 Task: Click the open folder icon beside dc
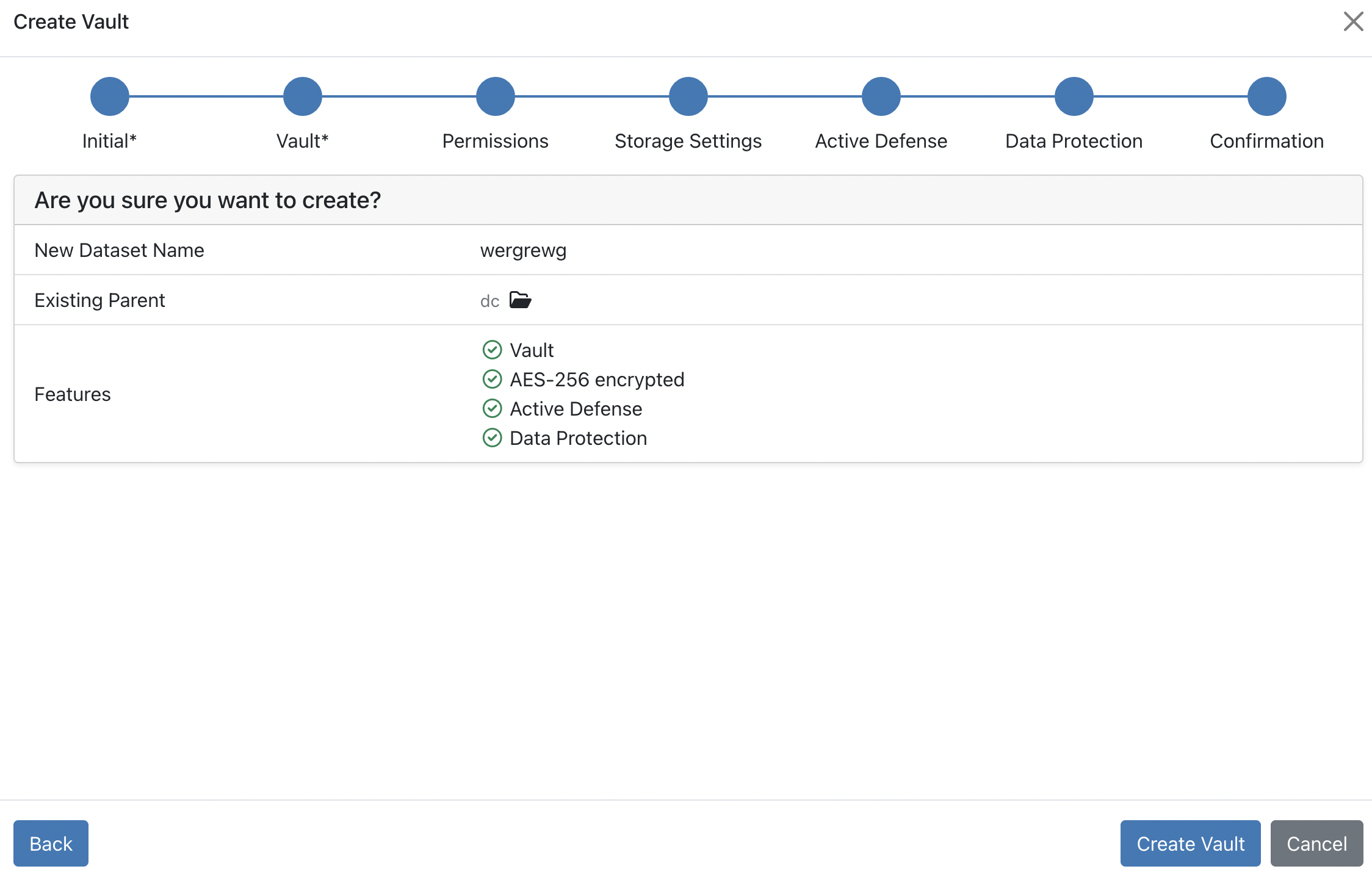pos(520,300)
